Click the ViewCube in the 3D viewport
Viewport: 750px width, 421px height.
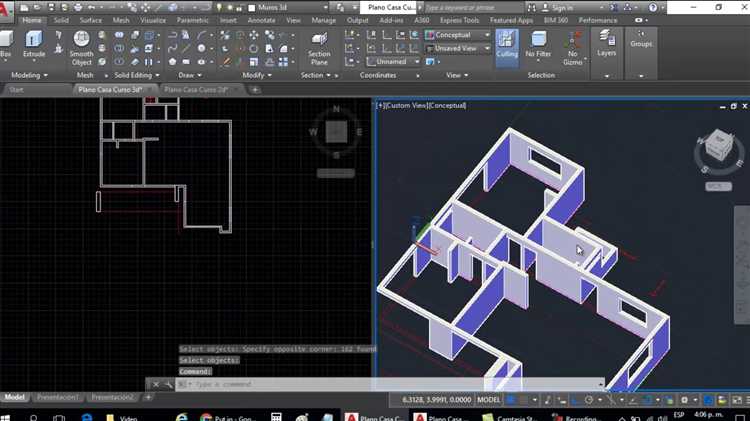point(718,145)
